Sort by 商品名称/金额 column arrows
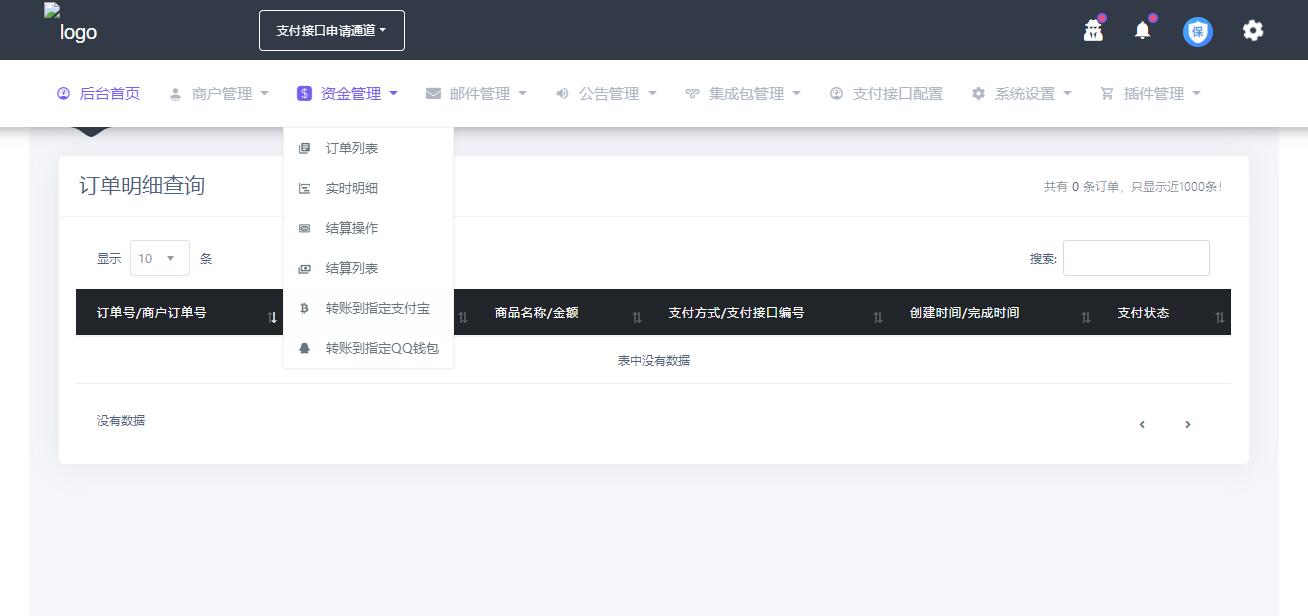This screenshot has height=616, width=1308. pos(636,317)
